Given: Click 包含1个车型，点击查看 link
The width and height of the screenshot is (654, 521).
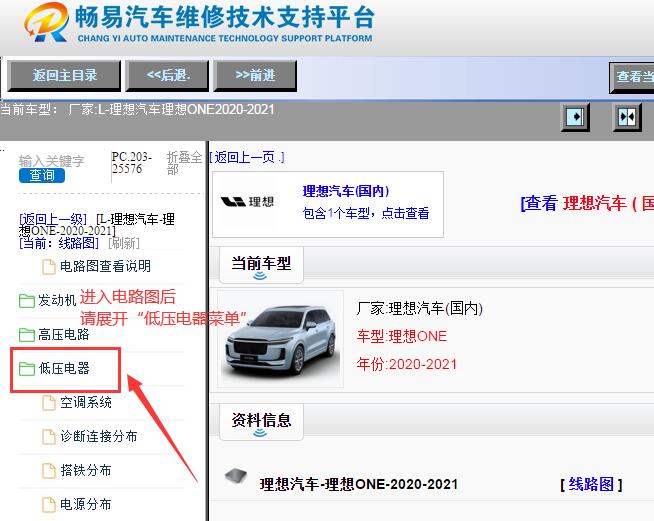Looking at the screenshot, I should [366, 213].
